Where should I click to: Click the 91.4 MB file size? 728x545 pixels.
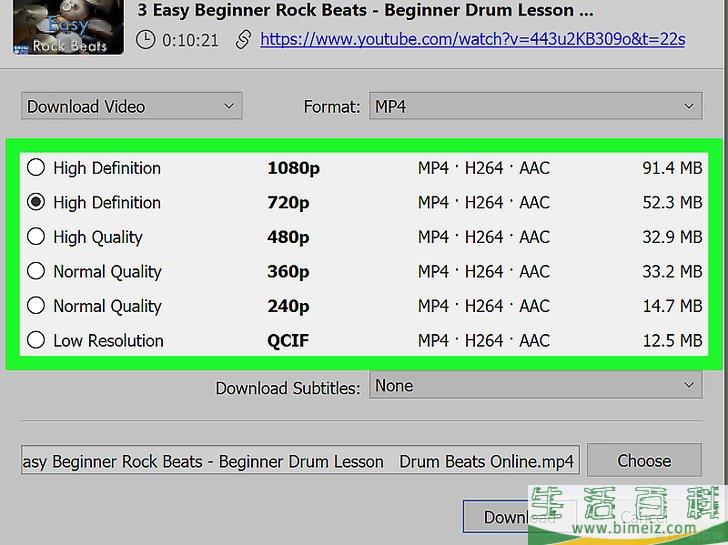[x=671, y=168]
